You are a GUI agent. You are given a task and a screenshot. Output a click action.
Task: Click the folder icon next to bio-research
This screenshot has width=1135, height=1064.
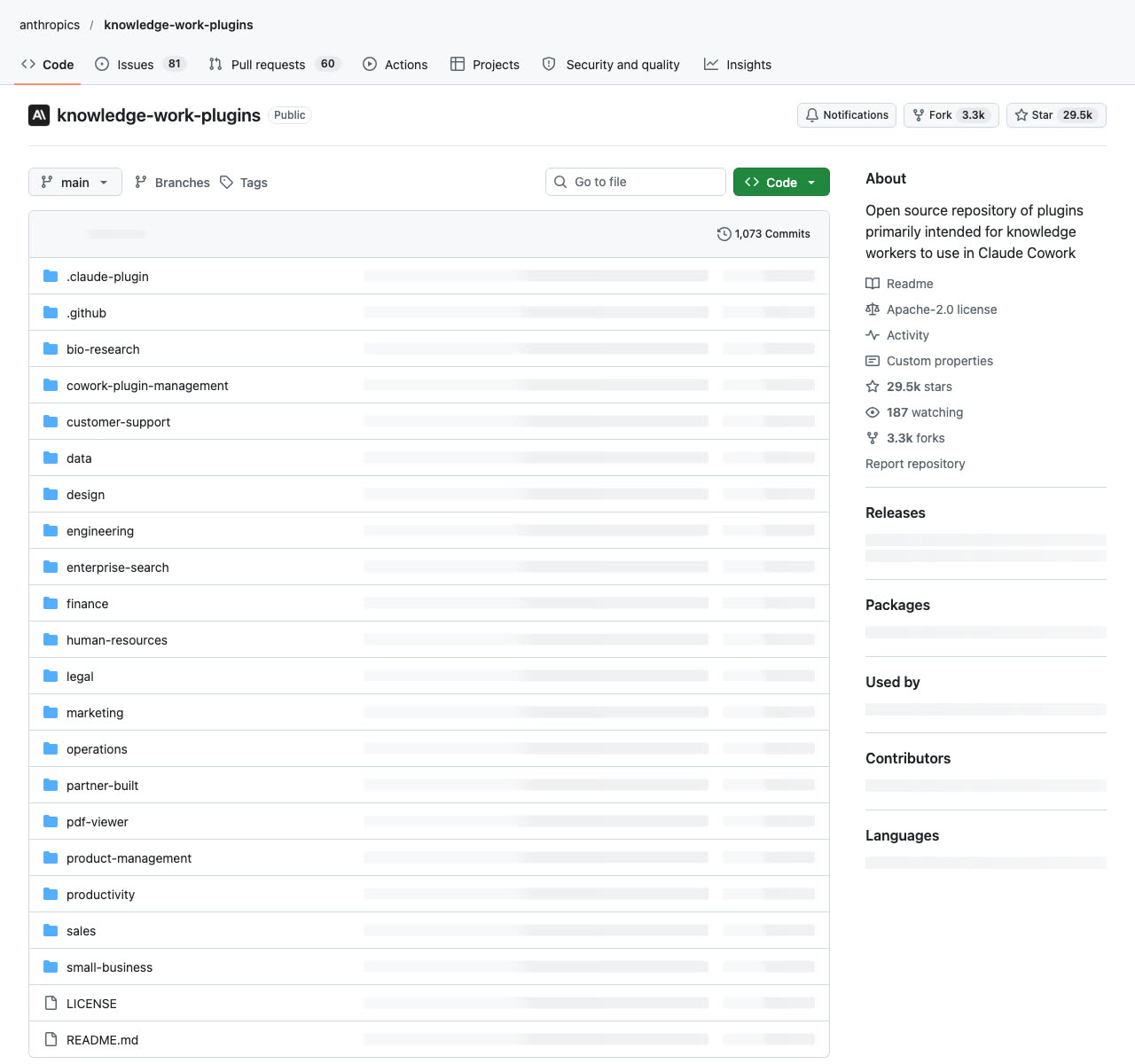[51, 348]
